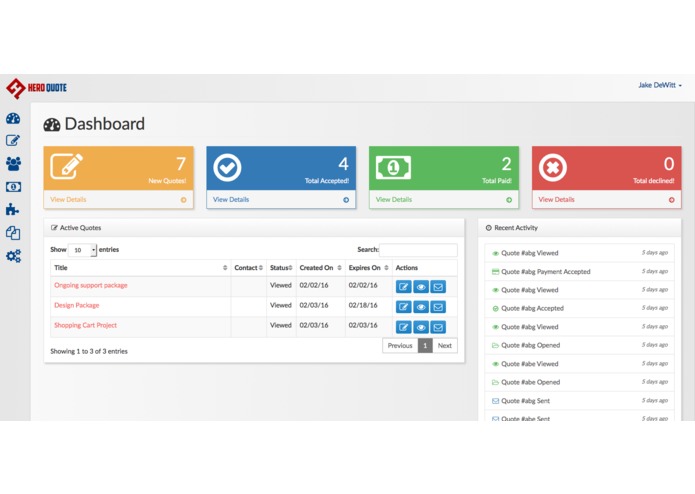Viewport: 695px width, 494px height.
Task: Click Quote #abe Opened activity entry
Action: 579,382
